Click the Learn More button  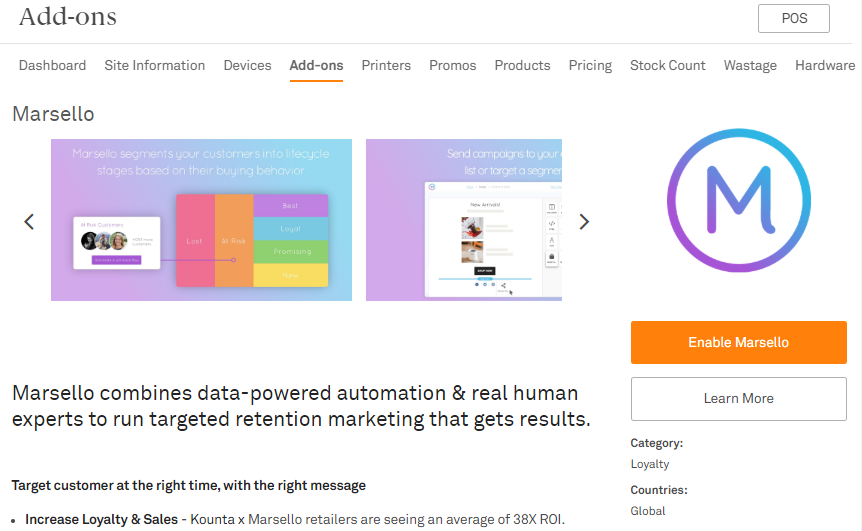point(738,399)
